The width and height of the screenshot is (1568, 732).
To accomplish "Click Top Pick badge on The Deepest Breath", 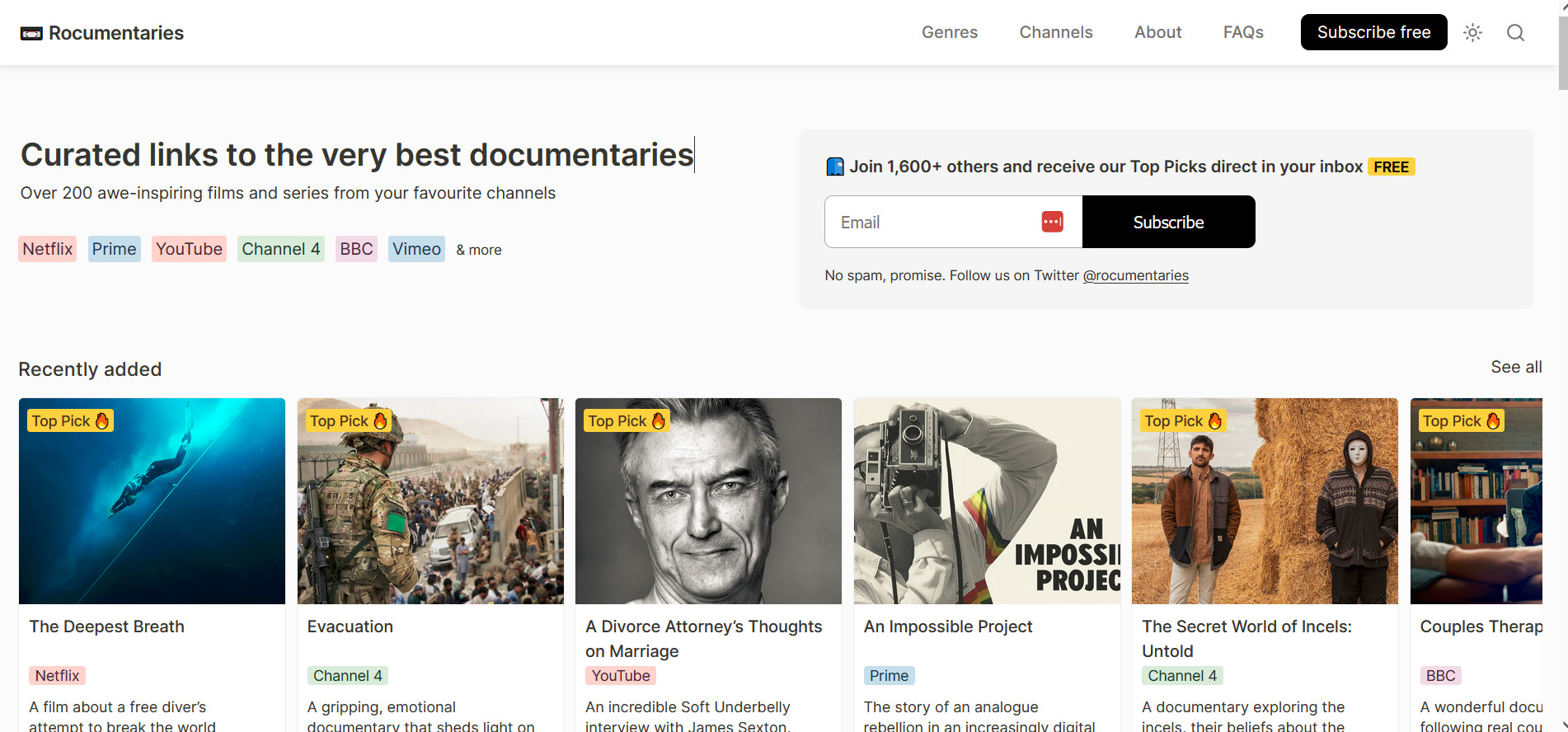I will click(70, 420).
